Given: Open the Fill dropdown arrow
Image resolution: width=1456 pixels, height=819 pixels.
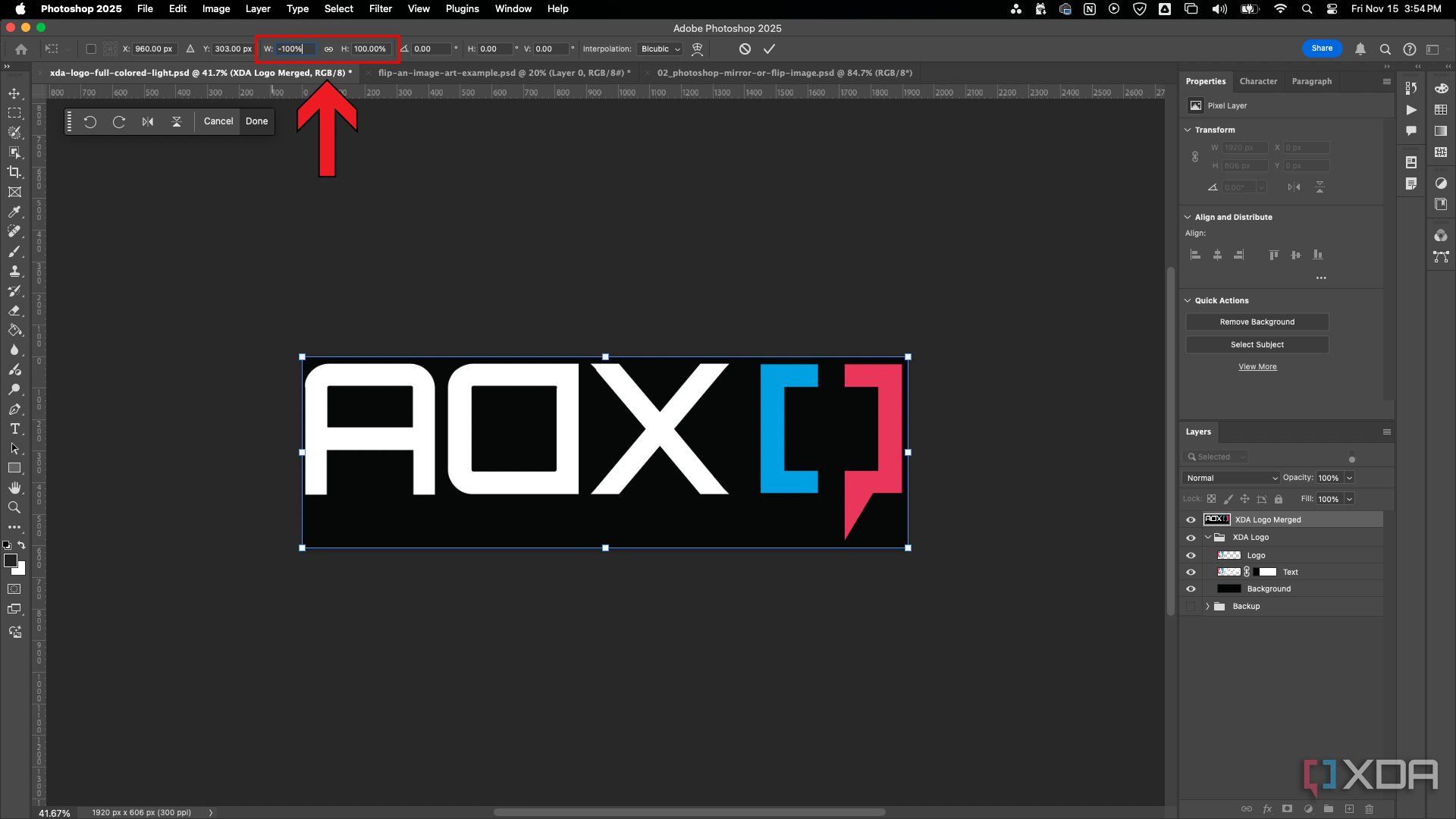Looking at the screenshot, I should tap(1349, 499).
